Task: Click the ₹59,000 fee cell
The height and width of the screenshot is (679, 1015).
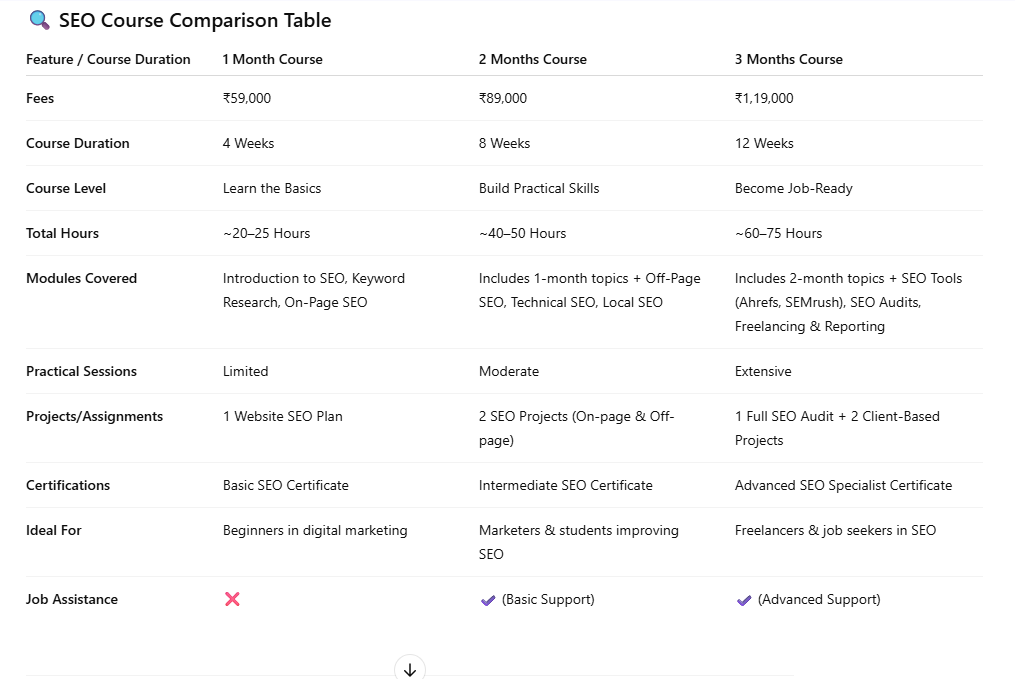Action: click(x=247, y=98)
